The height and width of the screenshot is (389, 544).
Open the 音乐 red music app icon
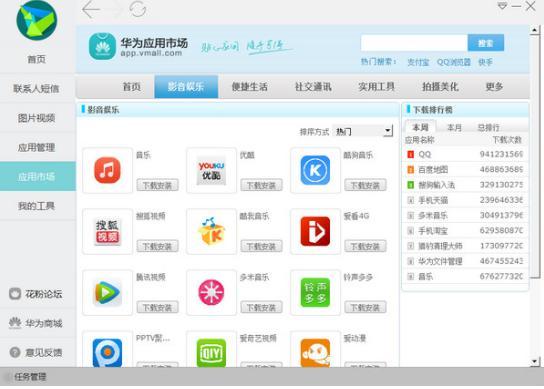(x=108, y=170)
